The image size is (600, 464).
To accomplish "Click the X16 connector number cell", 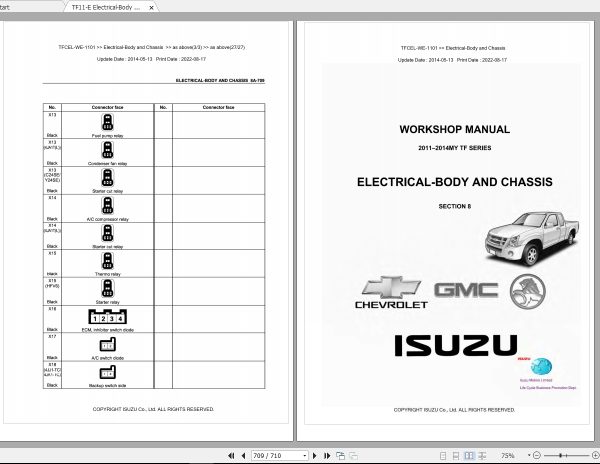I will coord(52,319).
